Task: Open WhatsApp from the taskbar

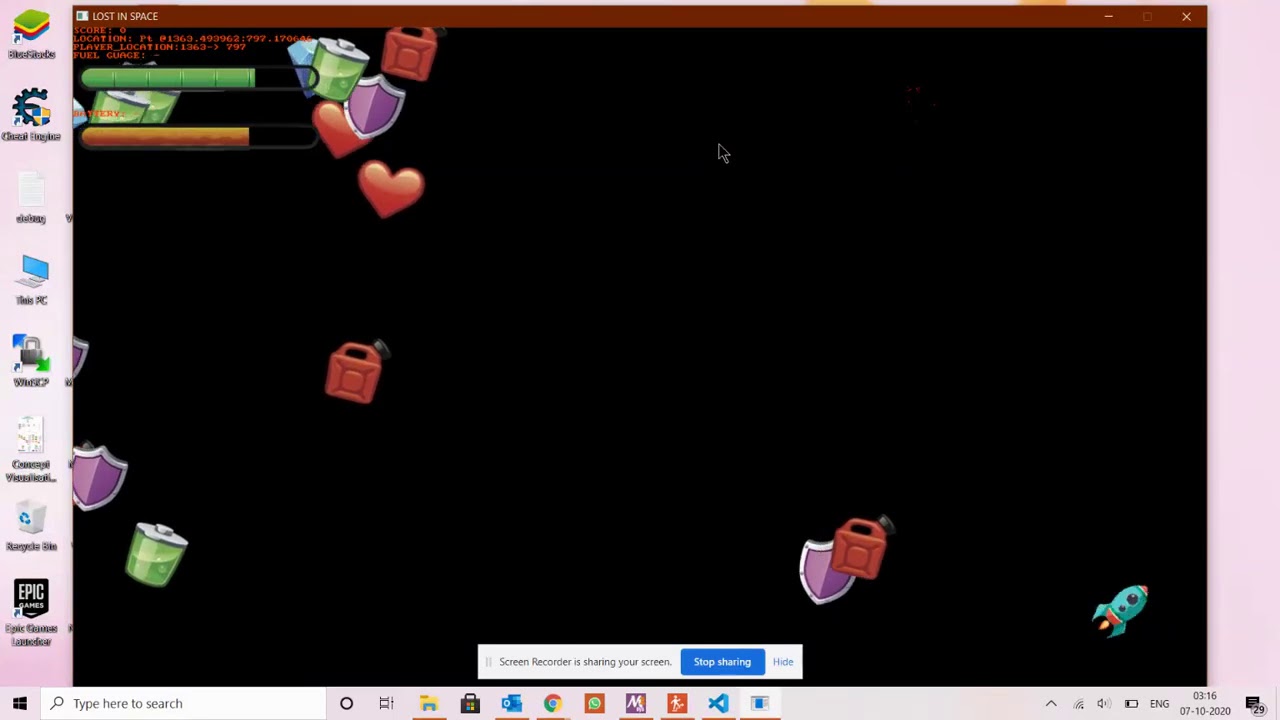Action: pyautogui.click(x=594, y=703)
